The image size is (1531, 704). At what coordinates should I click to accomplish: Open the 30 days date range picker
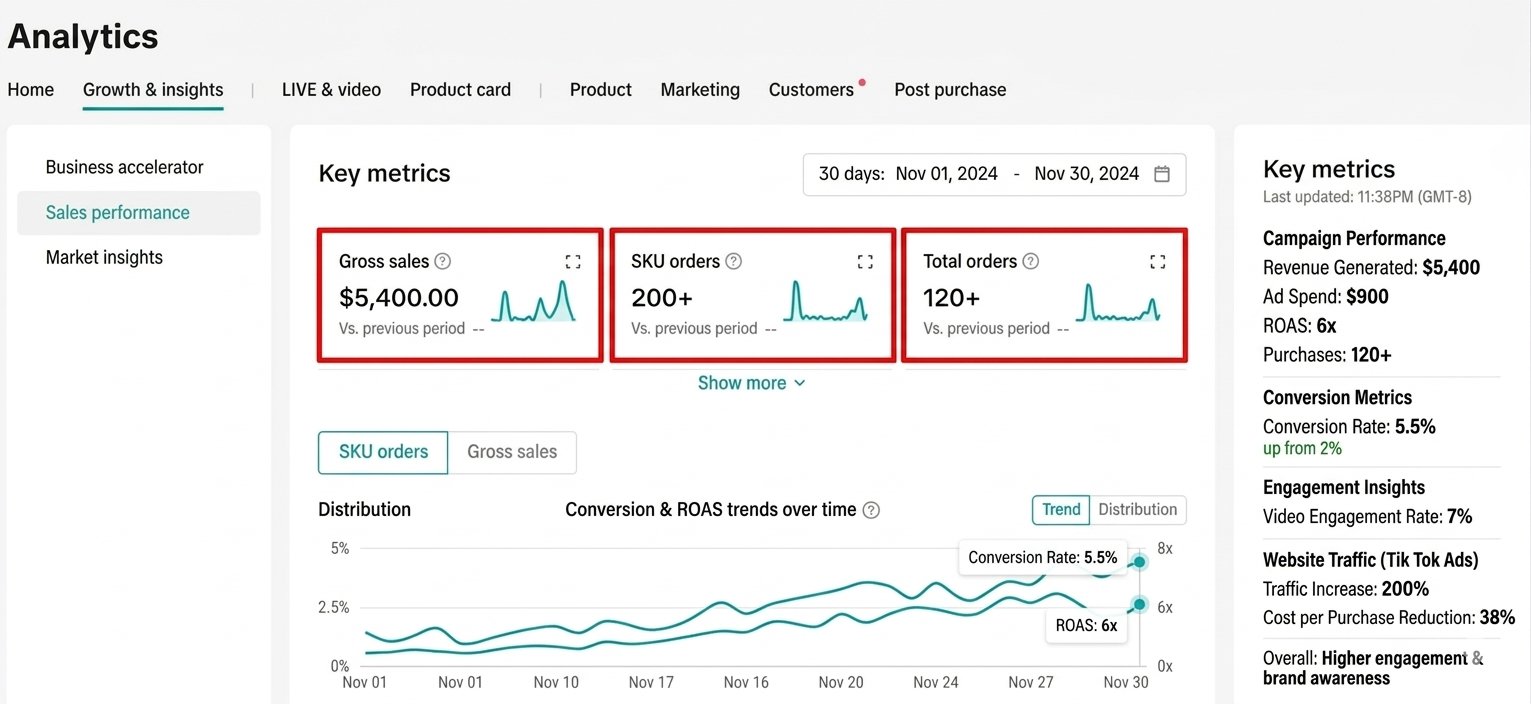[x=995, y=174]
